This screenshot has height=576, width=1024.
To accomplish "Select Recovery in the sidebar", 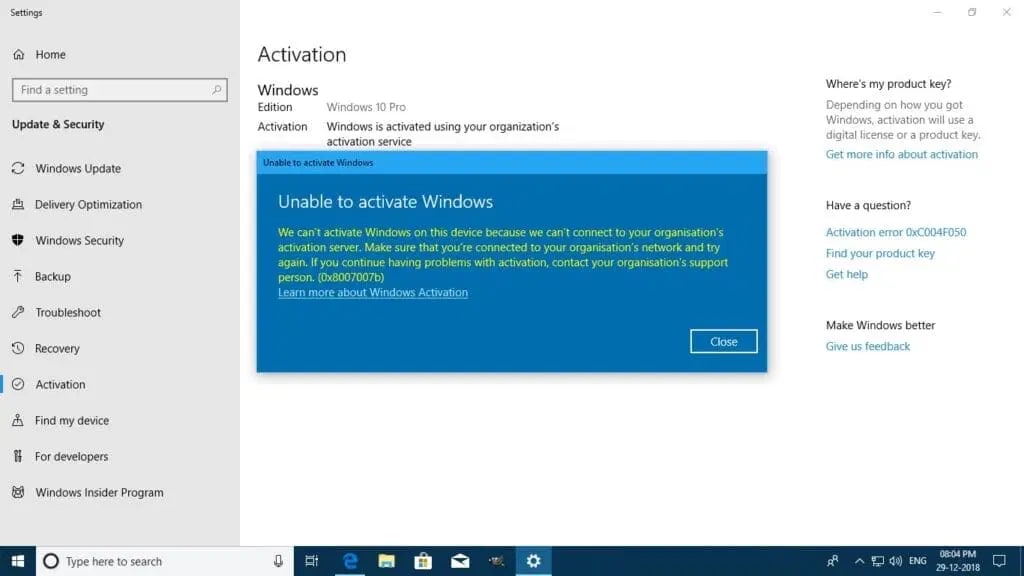I will (x=57, y=348).
